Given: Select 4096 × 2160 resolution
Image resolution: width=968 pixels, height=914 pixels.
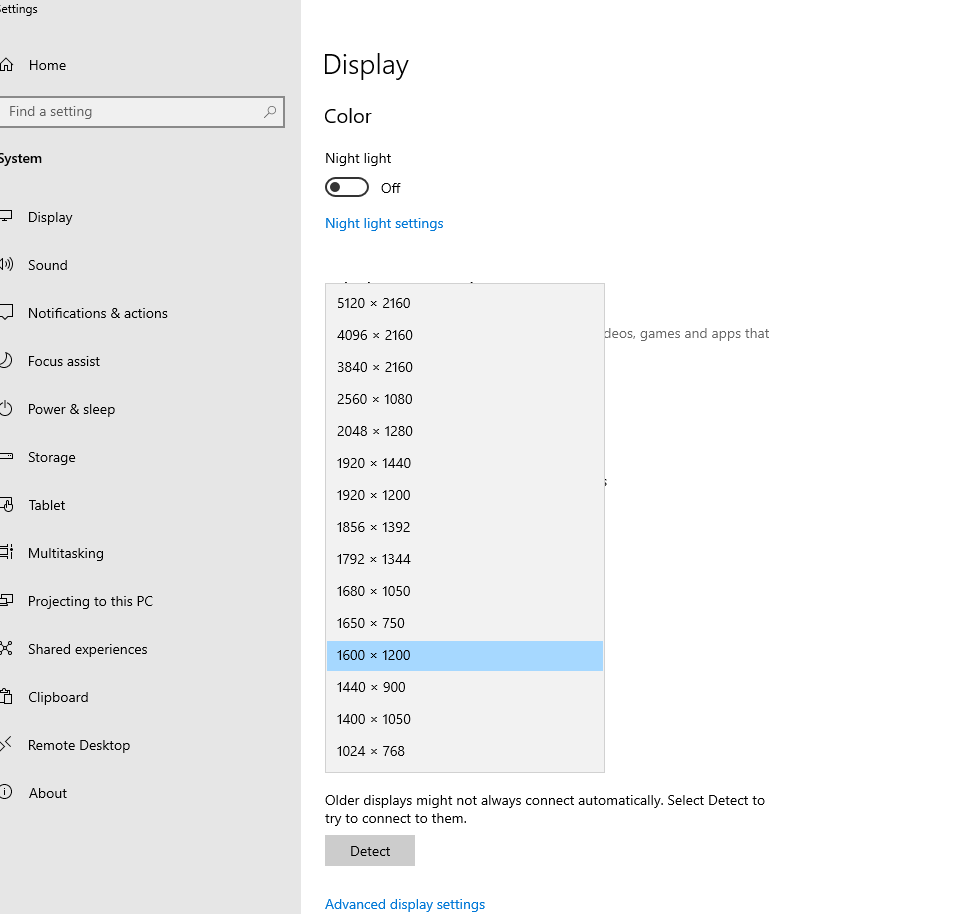Looking at the screenshot, I should (x=465, y=335).
